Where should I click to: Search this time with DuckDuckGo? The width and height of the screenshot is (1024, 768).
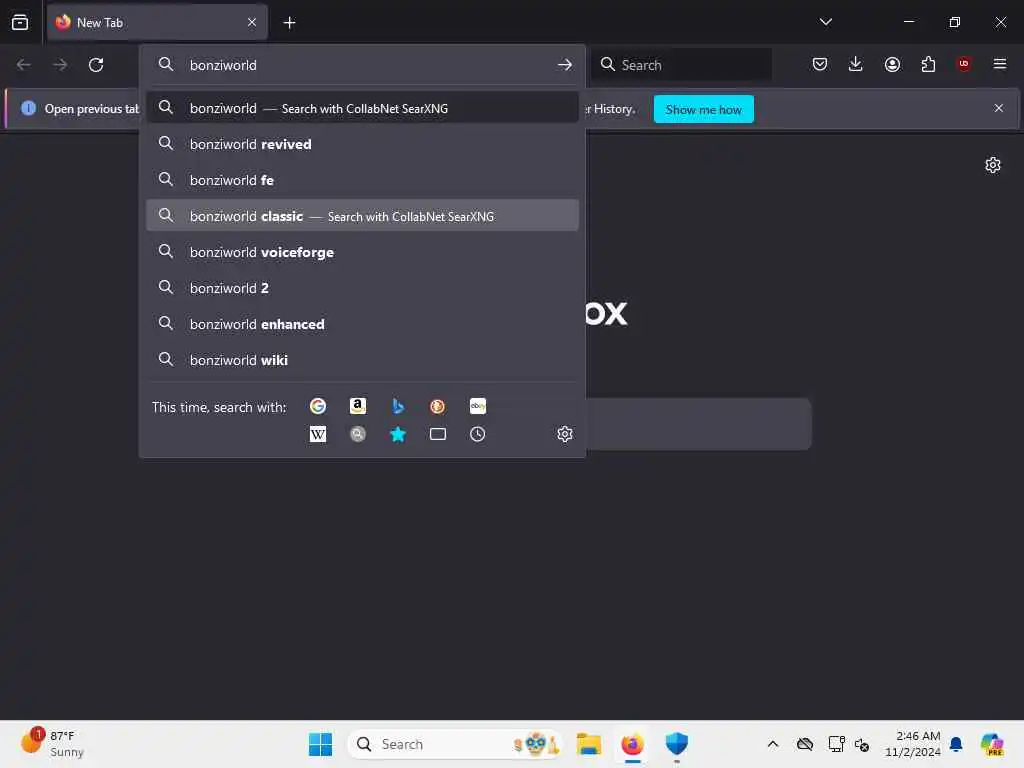[x=438, y=406]
